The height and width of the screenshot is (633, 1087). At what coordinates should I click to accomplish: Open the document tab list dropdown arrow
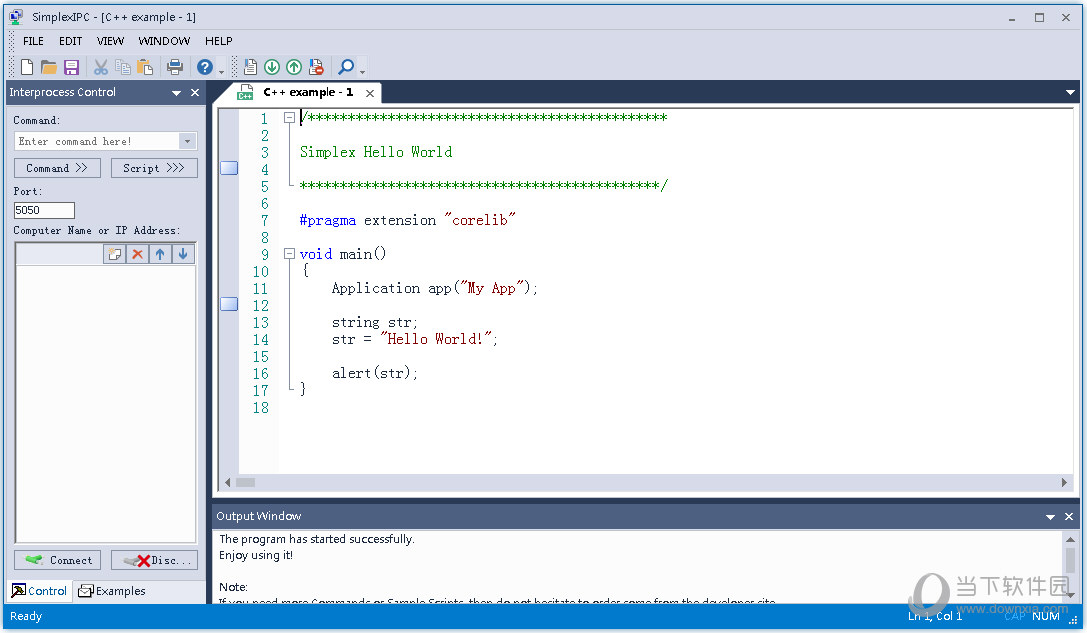coord(1070,92)
